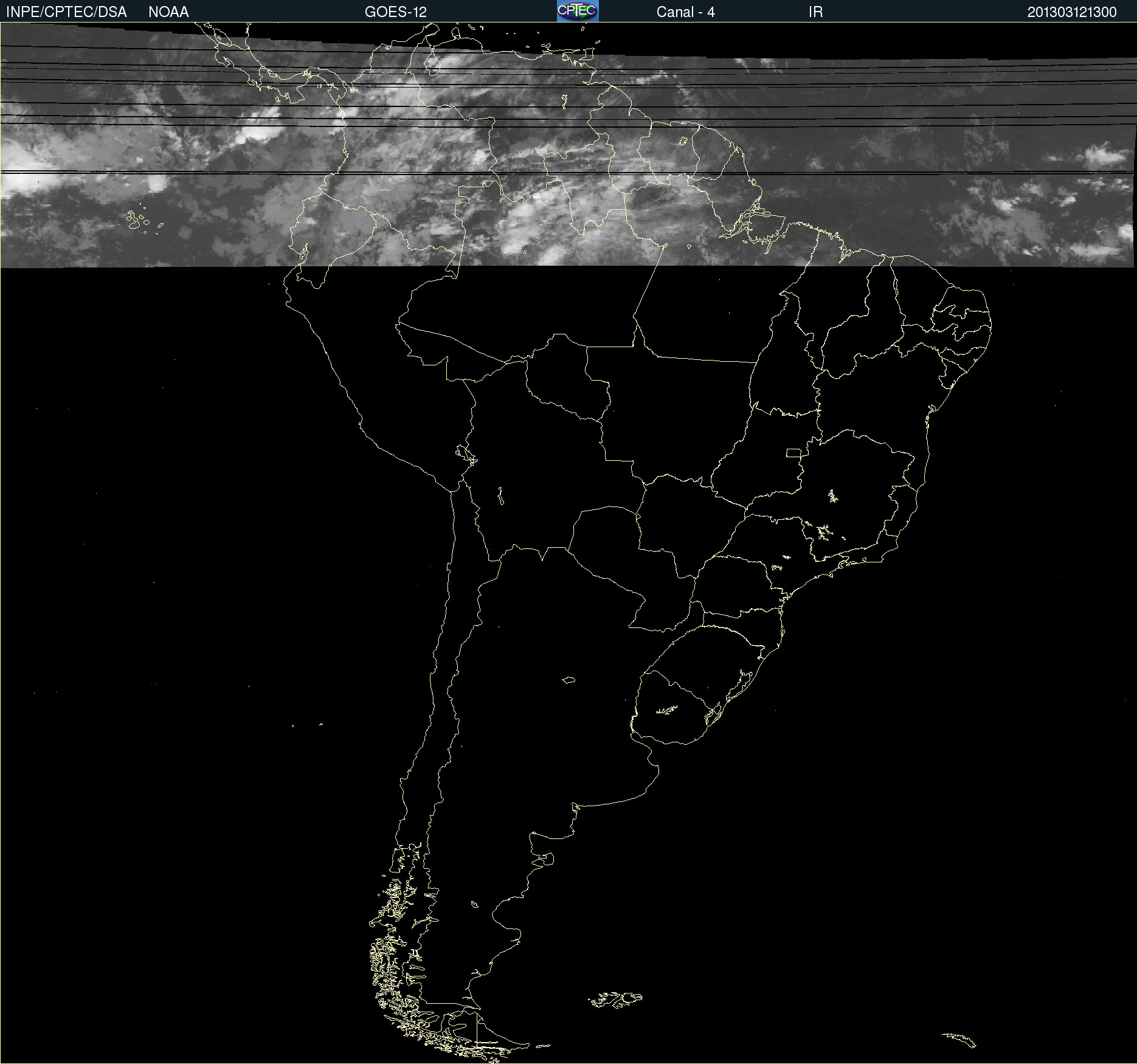1137x1064 pixels.
Task: Click the INPE/CPTEC/DSA header label
Action: pyautogui.click(x=66, y=12)
